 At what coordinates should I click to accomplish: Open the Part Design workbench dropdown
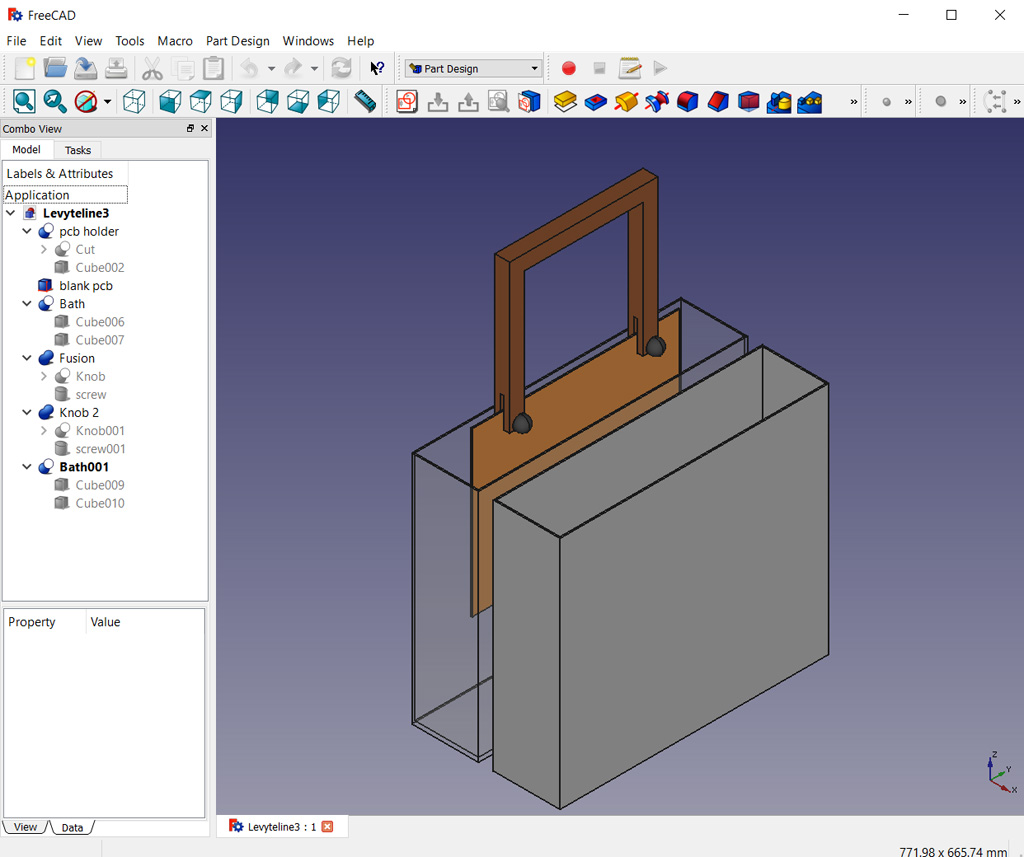(473, 69)
